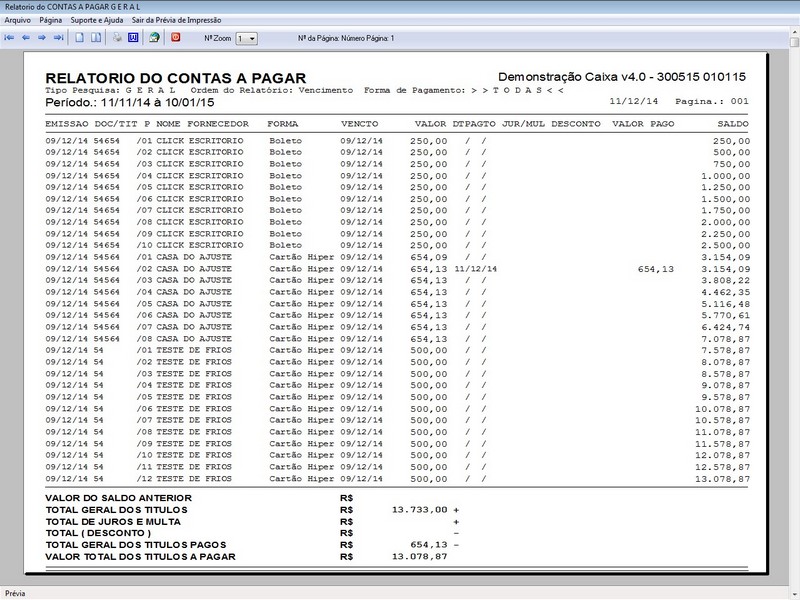Click the printer icon in toolbar

tap(117, 38)
